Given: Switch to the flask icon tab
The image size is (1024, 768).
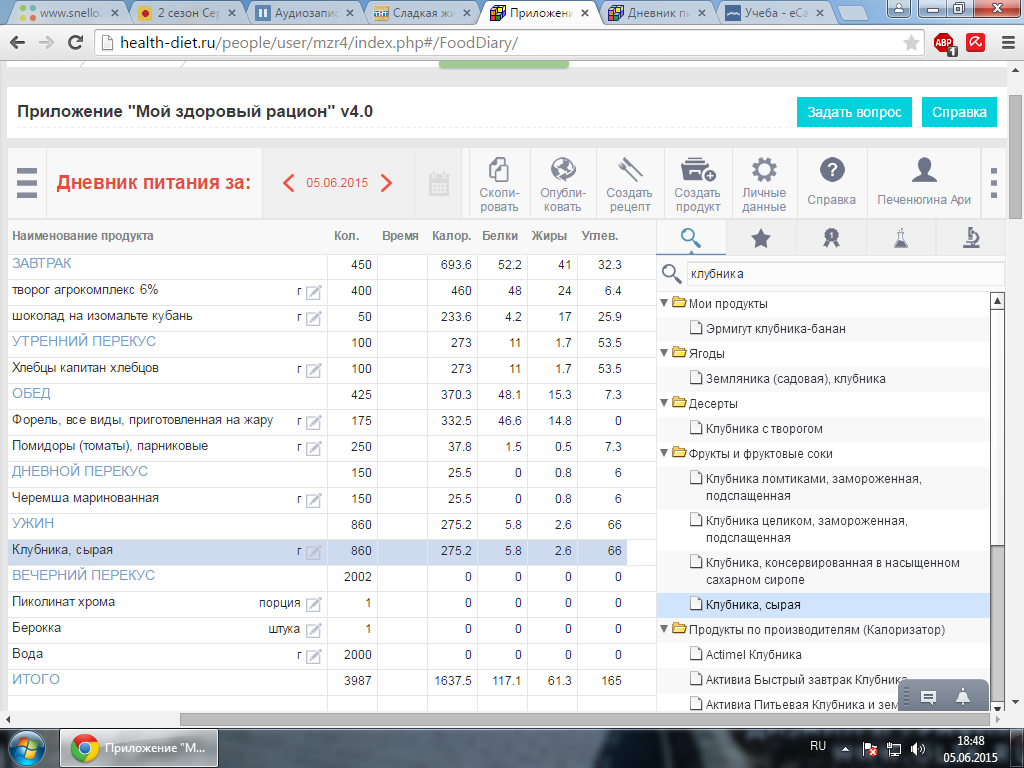Looking at the screenshot, I should [901, 237].
